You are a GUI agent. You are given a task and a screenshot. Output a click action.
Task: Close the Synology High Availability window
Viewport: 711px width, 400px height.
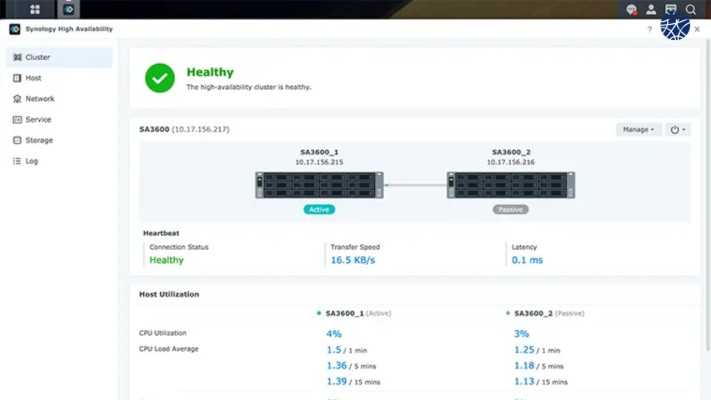tap(697, 29)
